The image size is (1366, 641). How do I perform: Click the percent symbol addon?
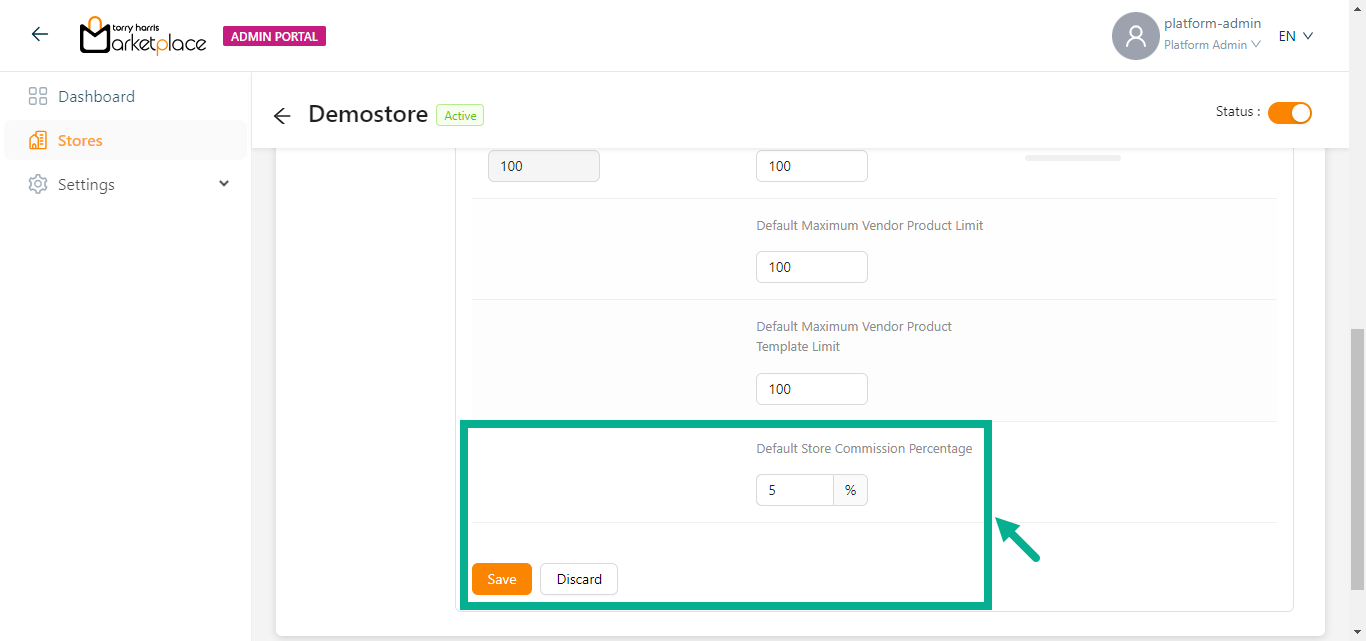[850, 491]
